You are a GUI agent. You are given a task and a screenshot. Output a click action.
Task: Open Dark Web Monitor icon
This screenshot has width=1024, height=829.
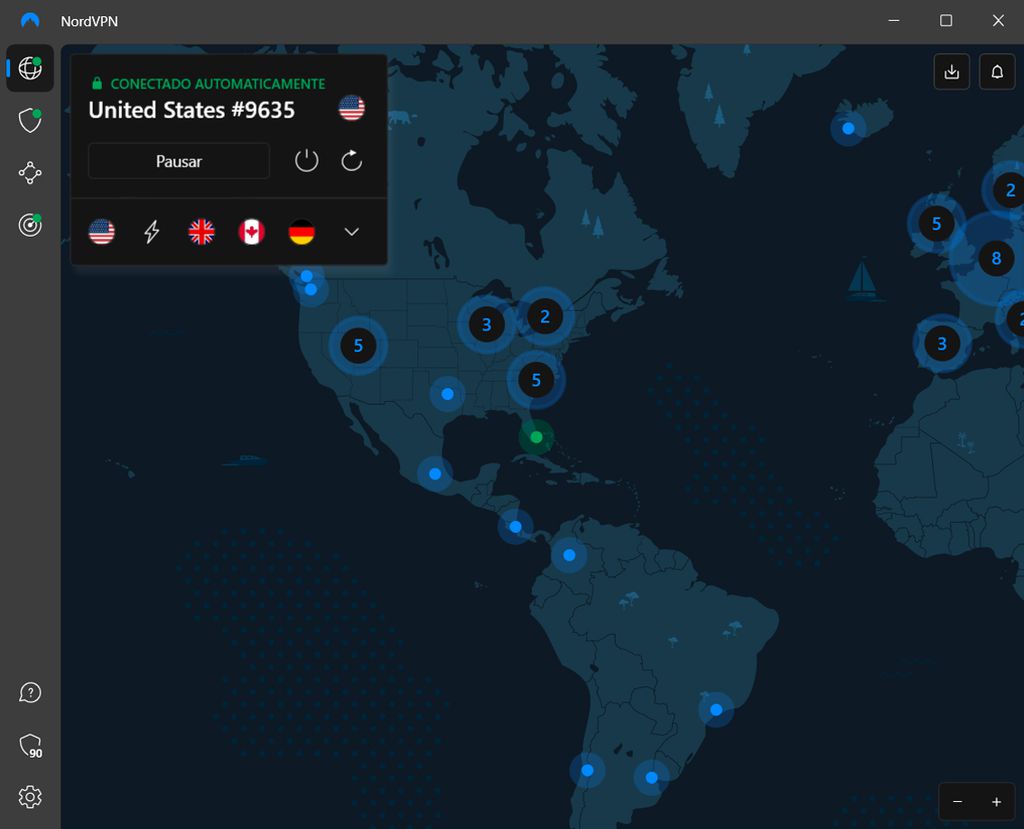(30, 225)
